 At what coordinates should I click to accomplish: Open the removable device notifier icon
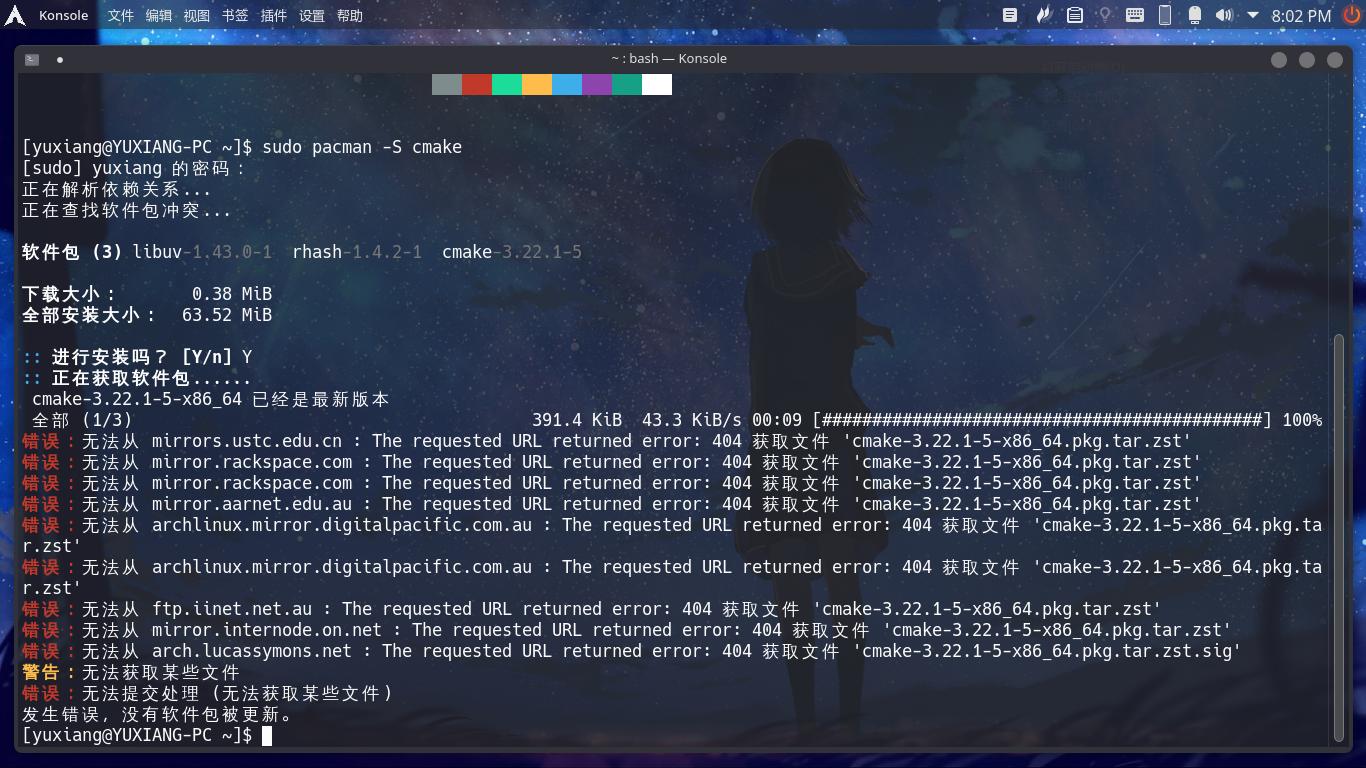coord(1194,15)
